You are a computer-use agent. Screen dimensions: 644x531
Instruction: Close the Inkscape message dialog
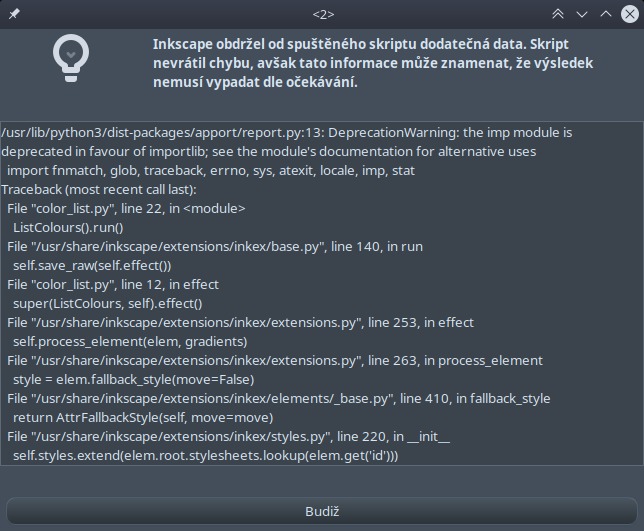(630, 14)
